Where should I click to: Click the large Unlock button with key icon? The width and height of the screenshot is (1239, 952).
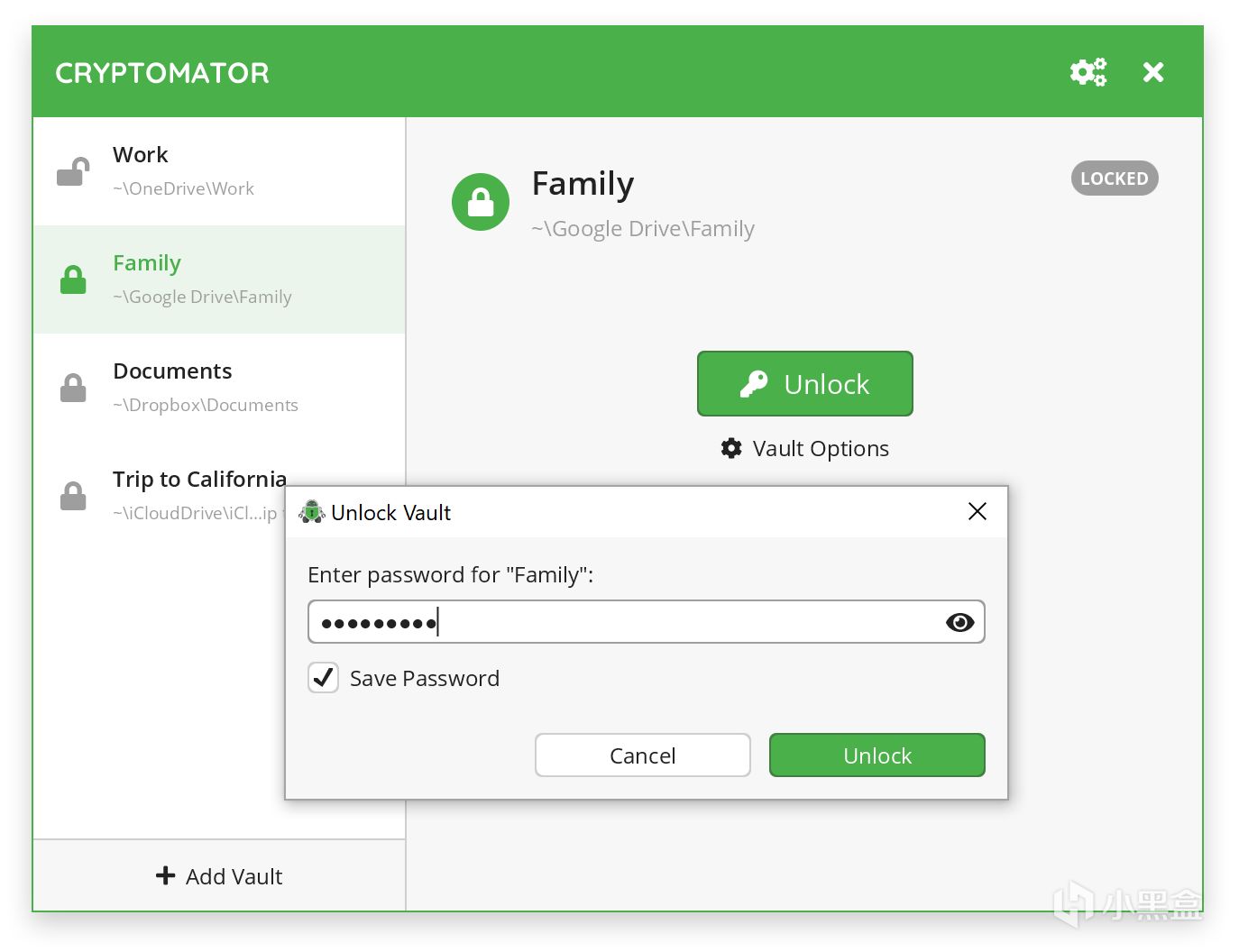pyautogui.click(x=804, y=384)
